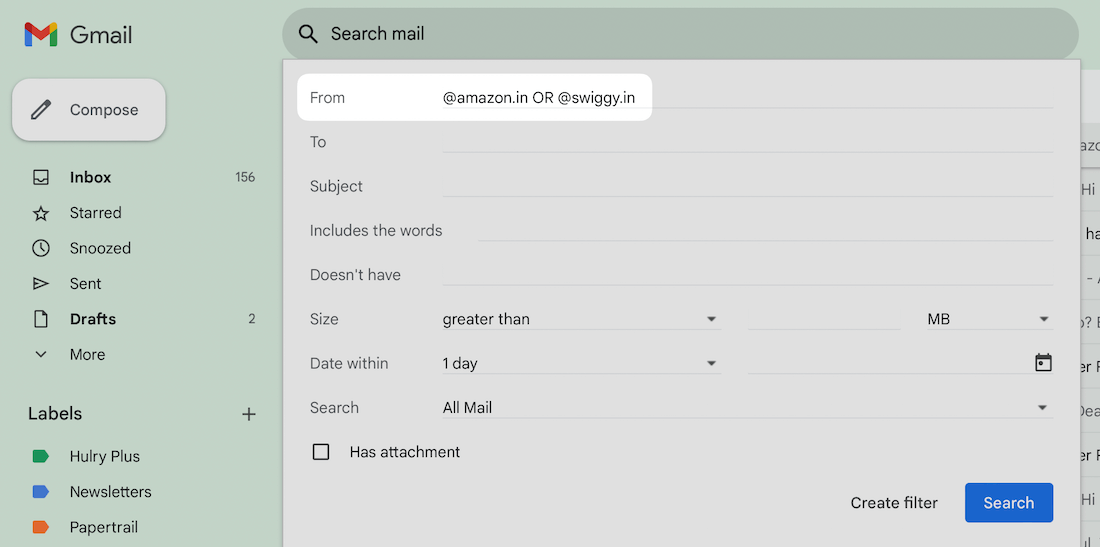Image resolution: width=1100 pixels, height=547 pixels.
Task: Open the Size 'greater than' dropdown
Action: click(580, 319)
